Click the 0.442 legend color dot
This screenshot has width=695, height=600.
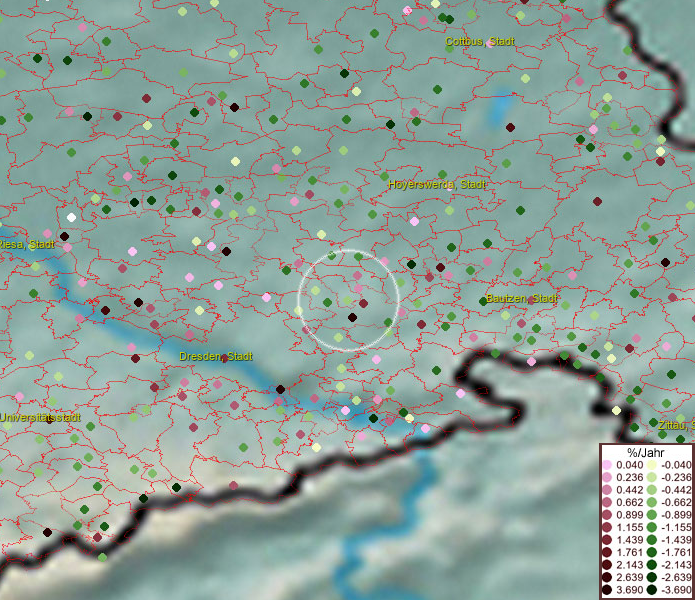coord(607,489)
